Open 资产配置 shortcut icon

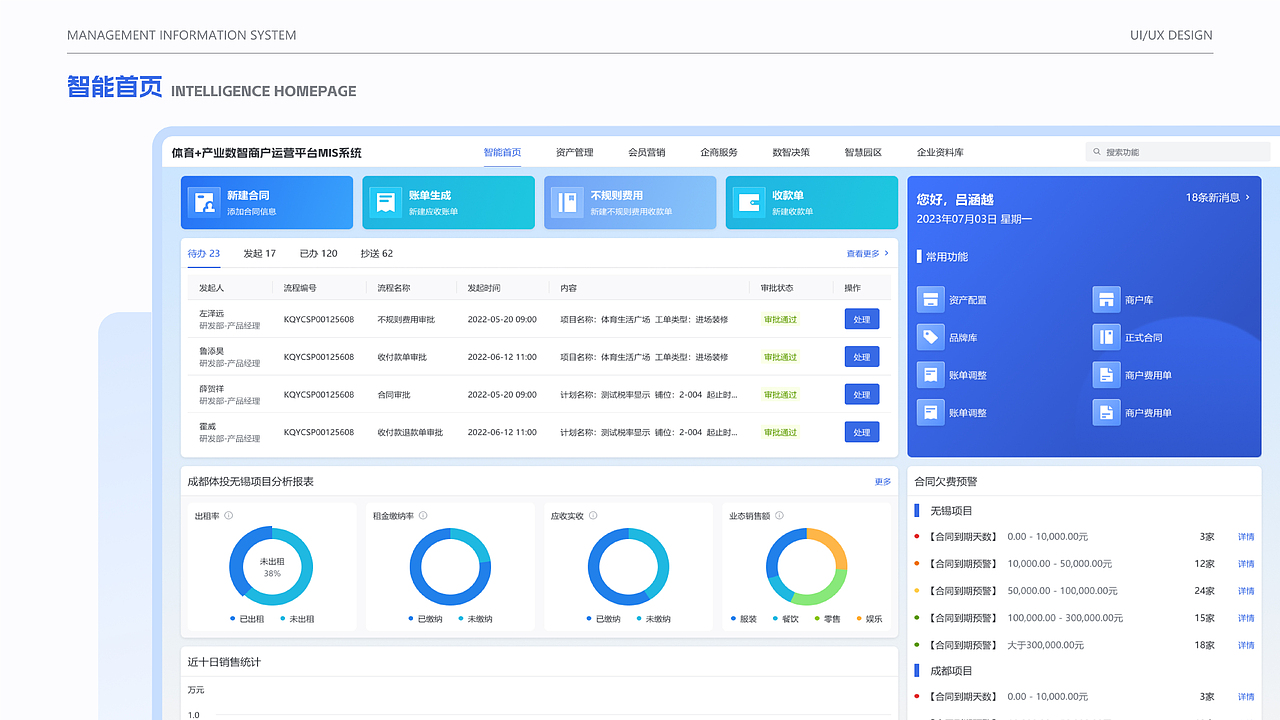(931, 300)
